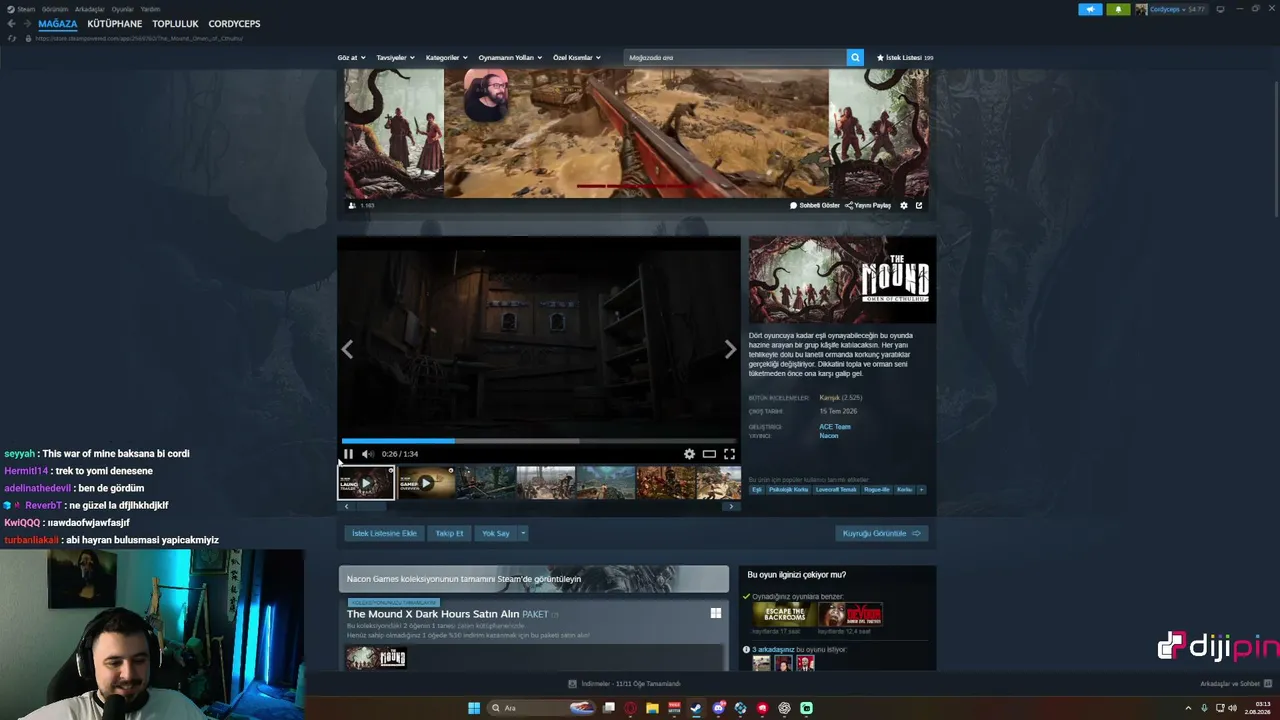Open the CORDYCEPS profile tab
Viewport: 1280px width, 720px height.
pyautogui.click(x=234, y=24)
